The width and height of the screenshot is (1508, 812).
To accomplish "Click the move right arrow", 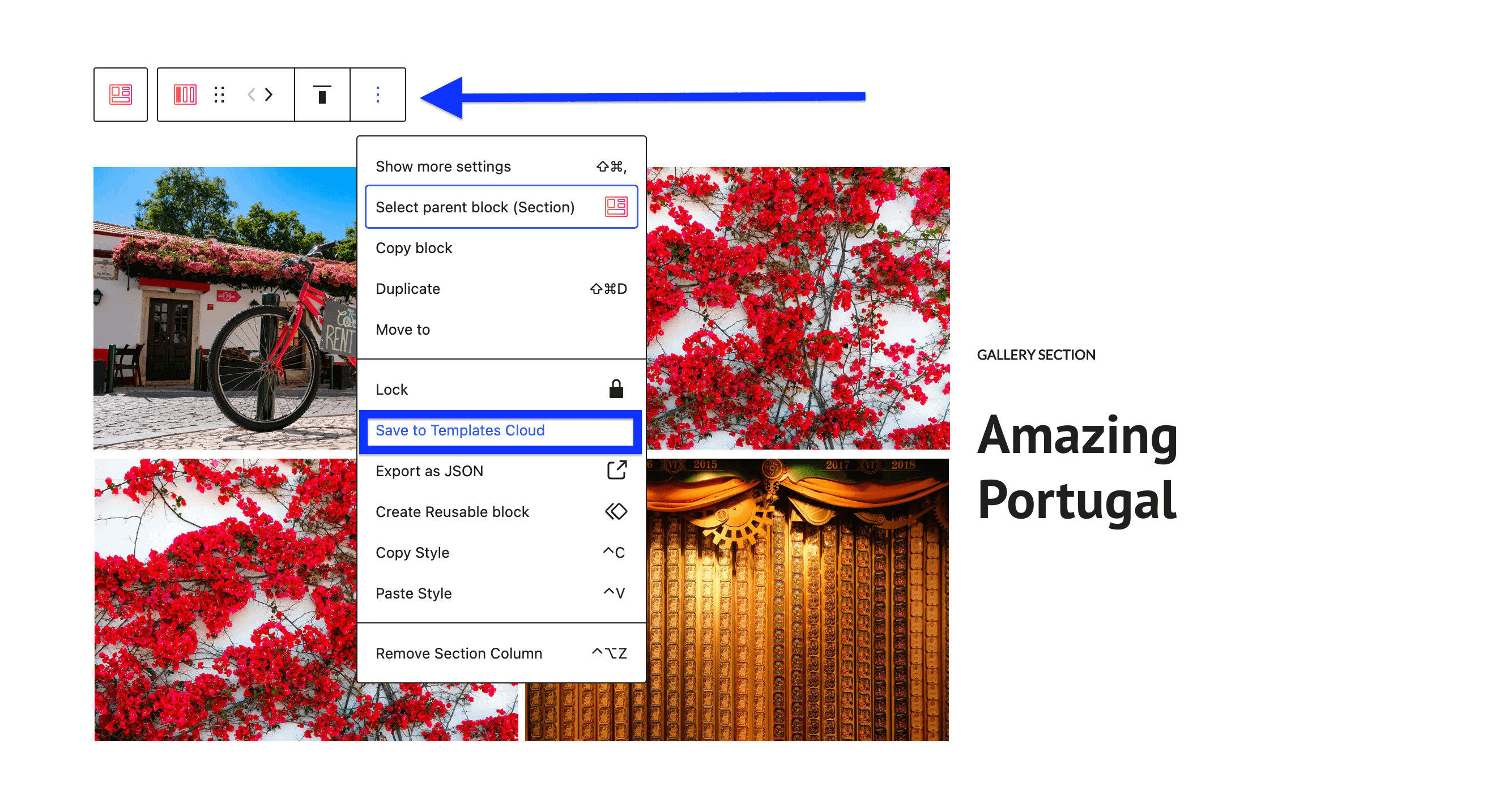I will pyautogui.click(x=269, y=94).
